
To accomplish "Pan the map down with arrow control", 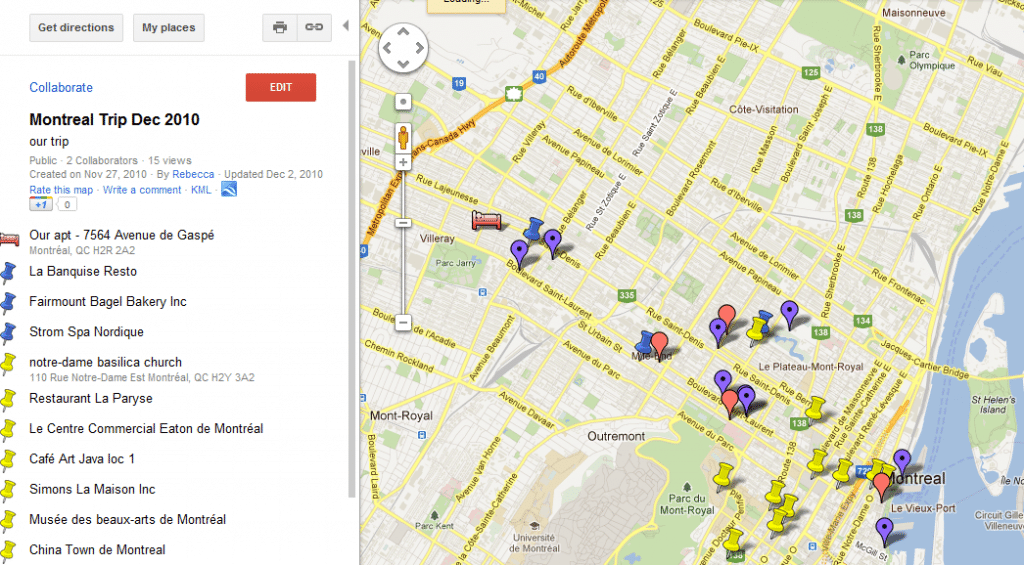I will pyautogui.click(x=404, y=64).
